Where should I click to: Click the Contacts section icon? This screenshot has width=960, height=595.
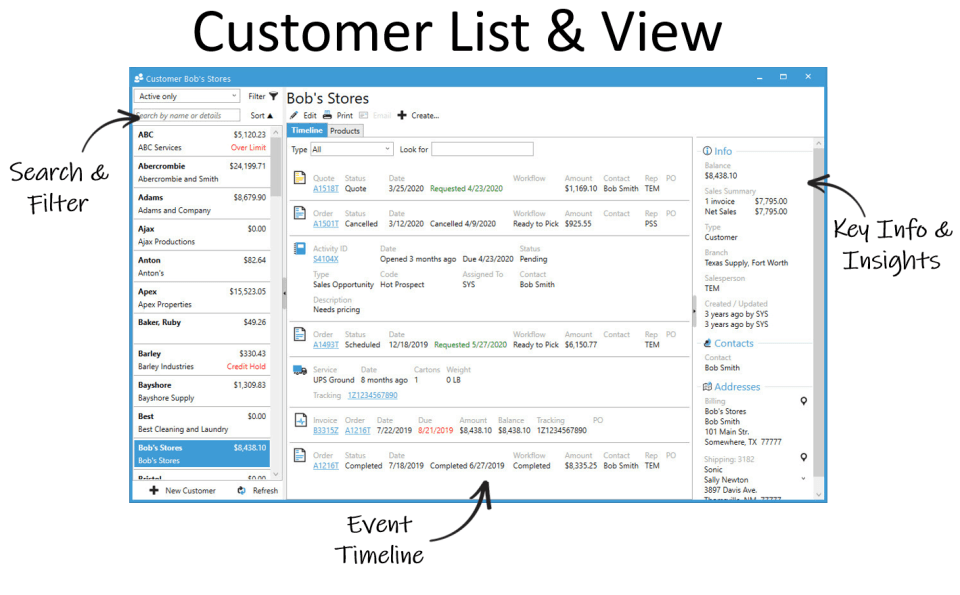click(x=707, y=343)
